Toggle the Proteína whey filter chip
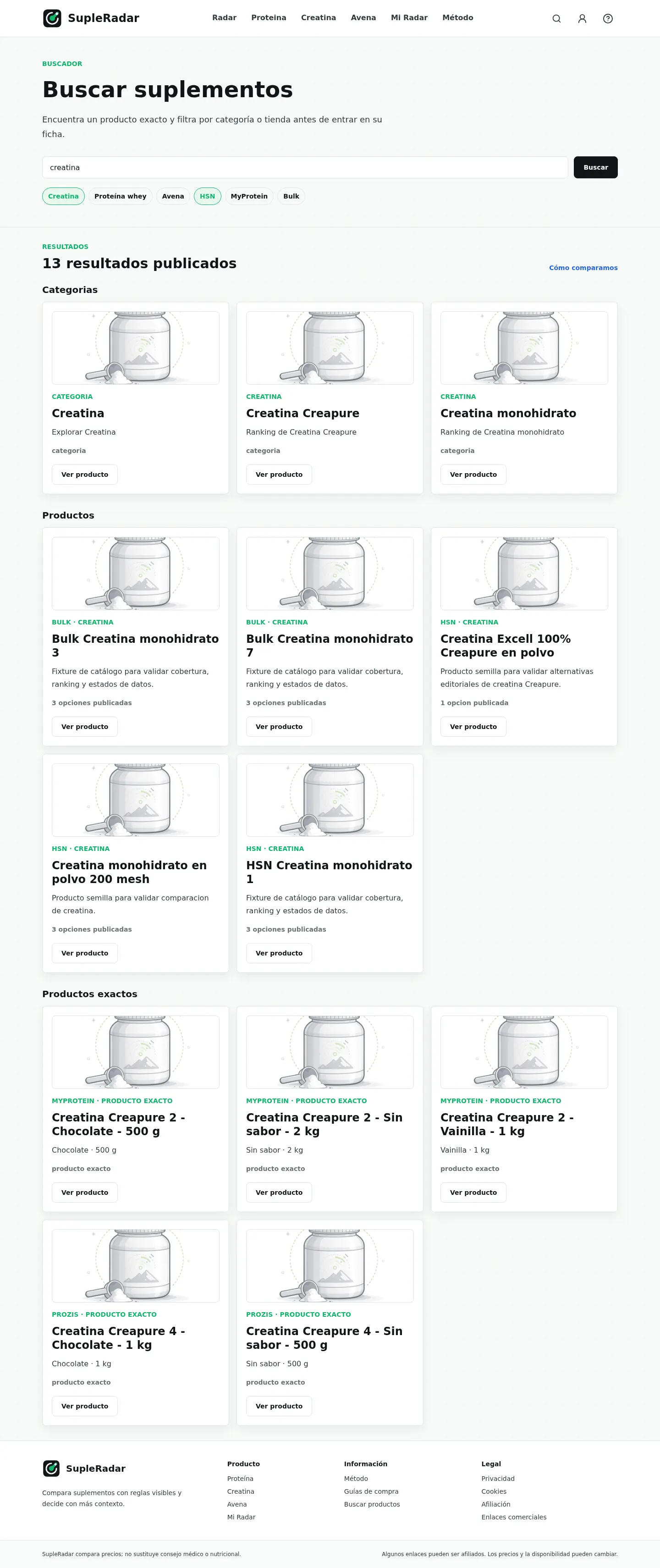This screenshot has height=1568, width=660. pyautogui.click(x=121, y=196)
